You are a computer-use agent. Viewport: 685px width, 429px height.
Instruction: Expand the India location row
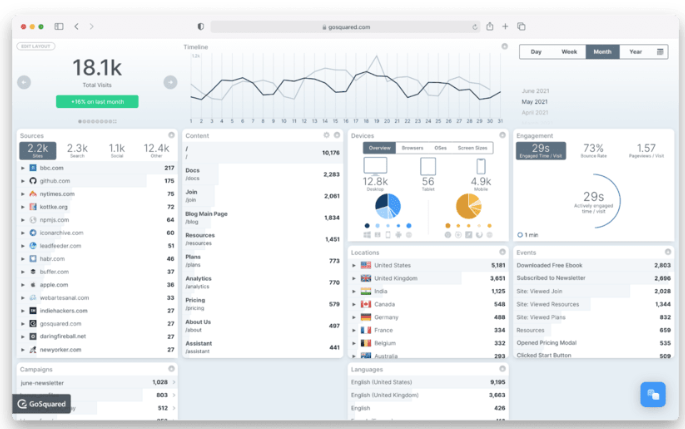tap(354, 291)
